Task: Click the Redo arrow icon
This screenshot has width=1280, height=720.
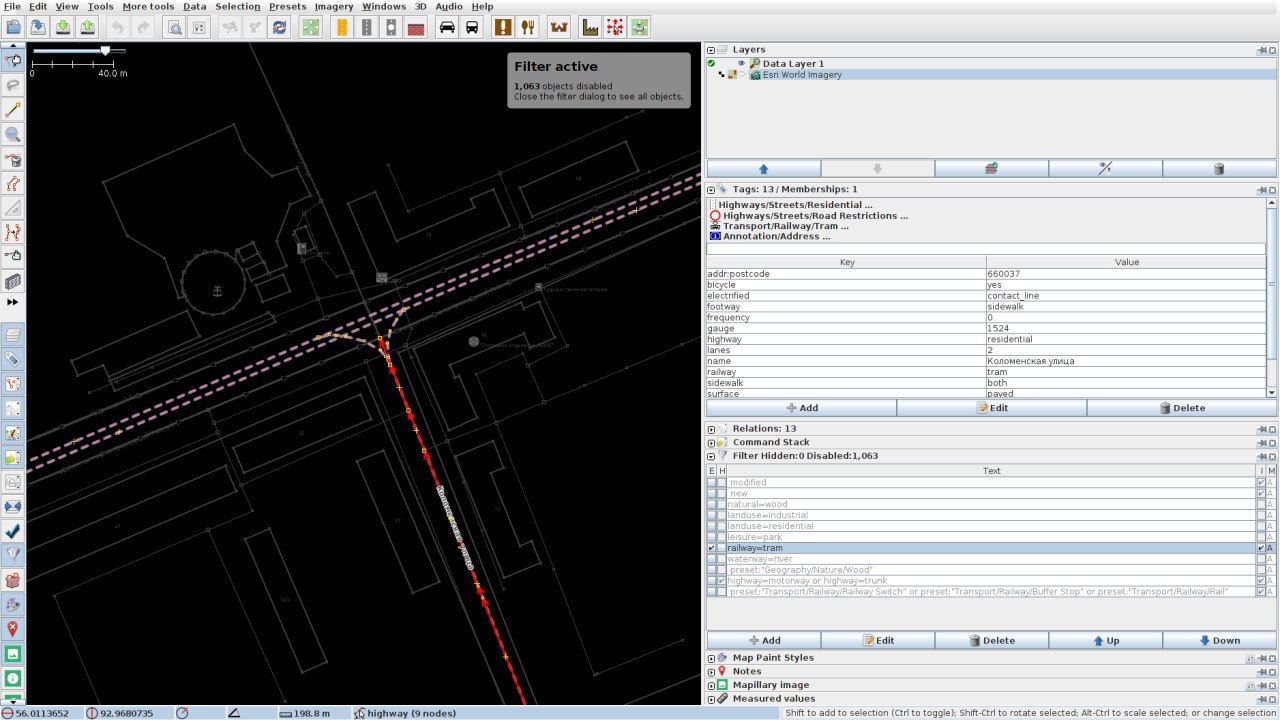Action: tap(143, 27)
